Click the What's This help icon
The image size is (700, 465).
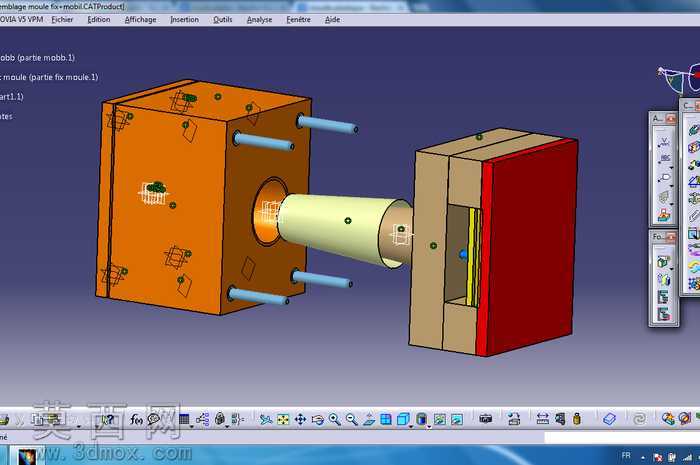108,419
